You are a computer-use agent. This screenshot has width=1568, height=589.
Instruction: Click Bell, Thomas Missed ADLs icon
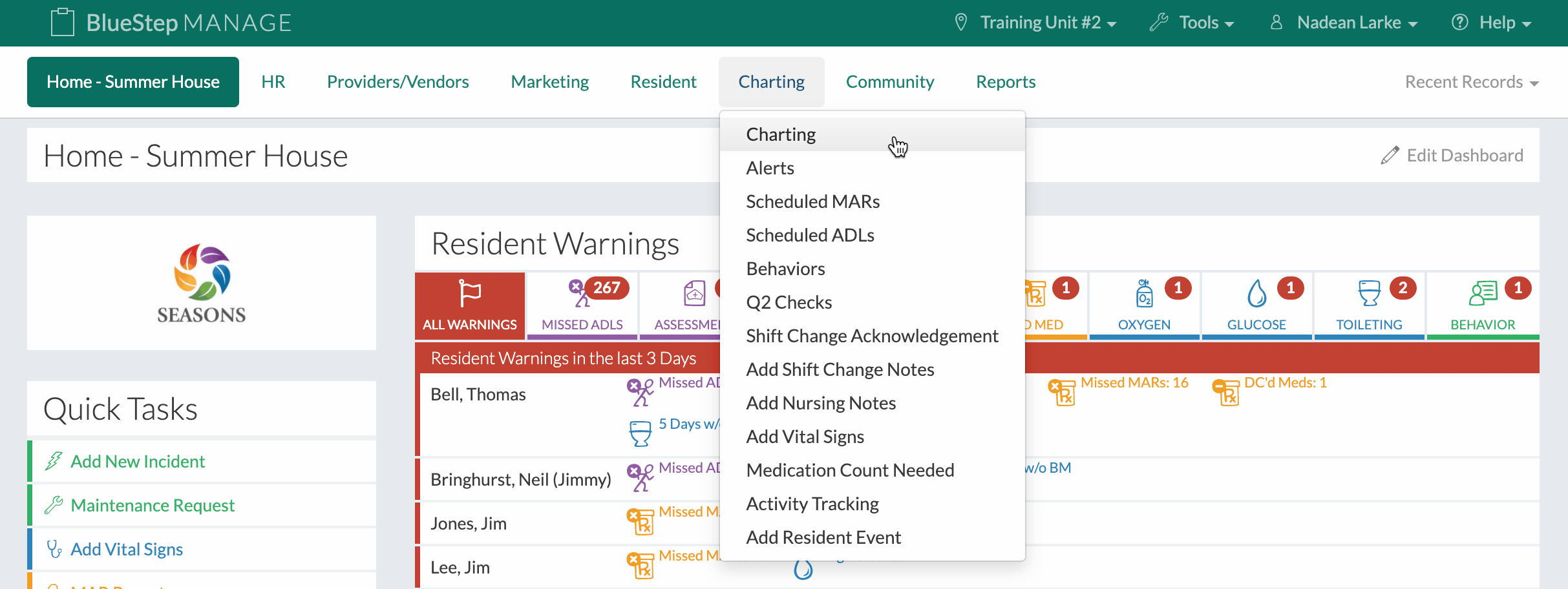tap(640, 392)
